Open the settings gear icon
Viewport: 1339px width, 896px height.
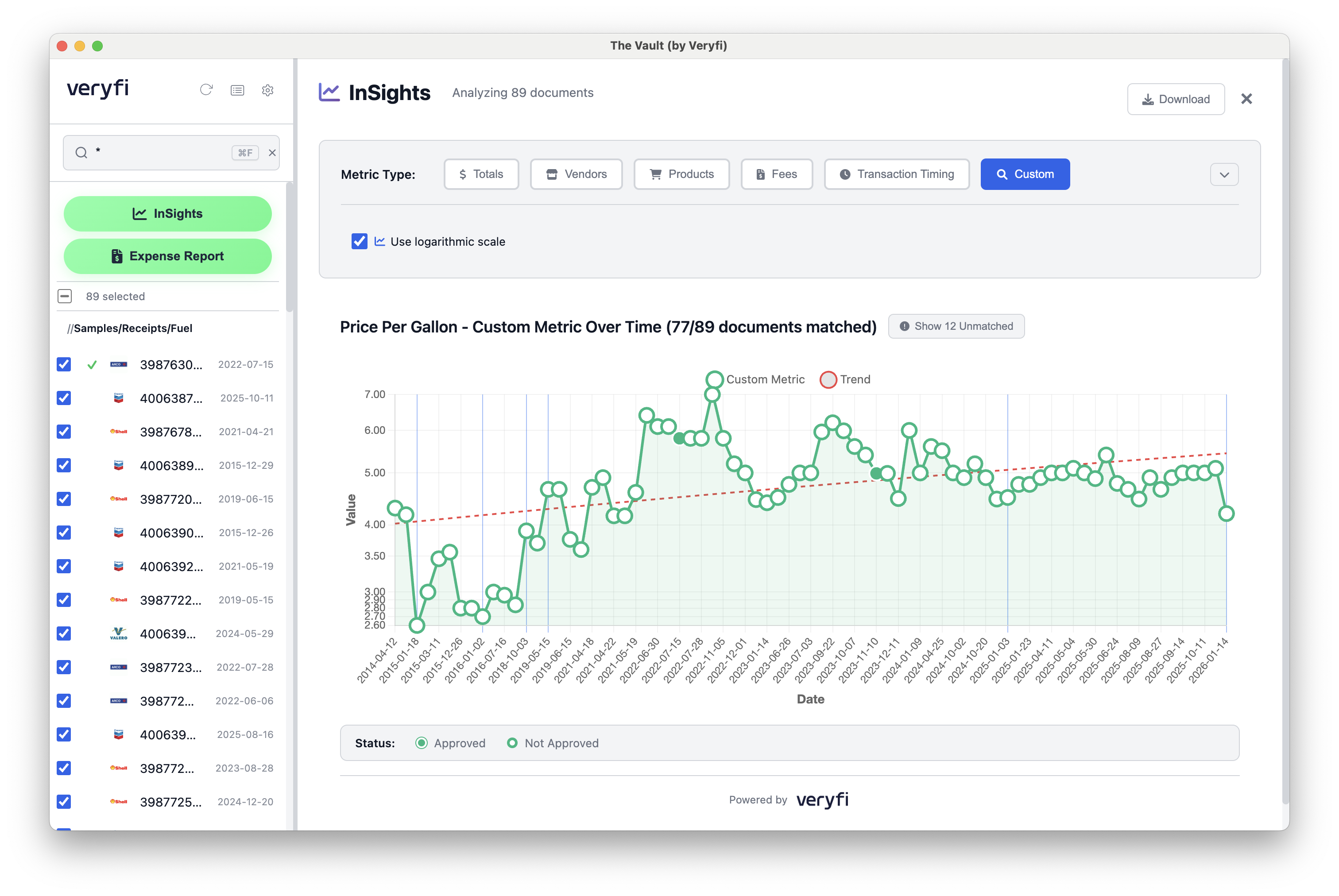point(267,90)
